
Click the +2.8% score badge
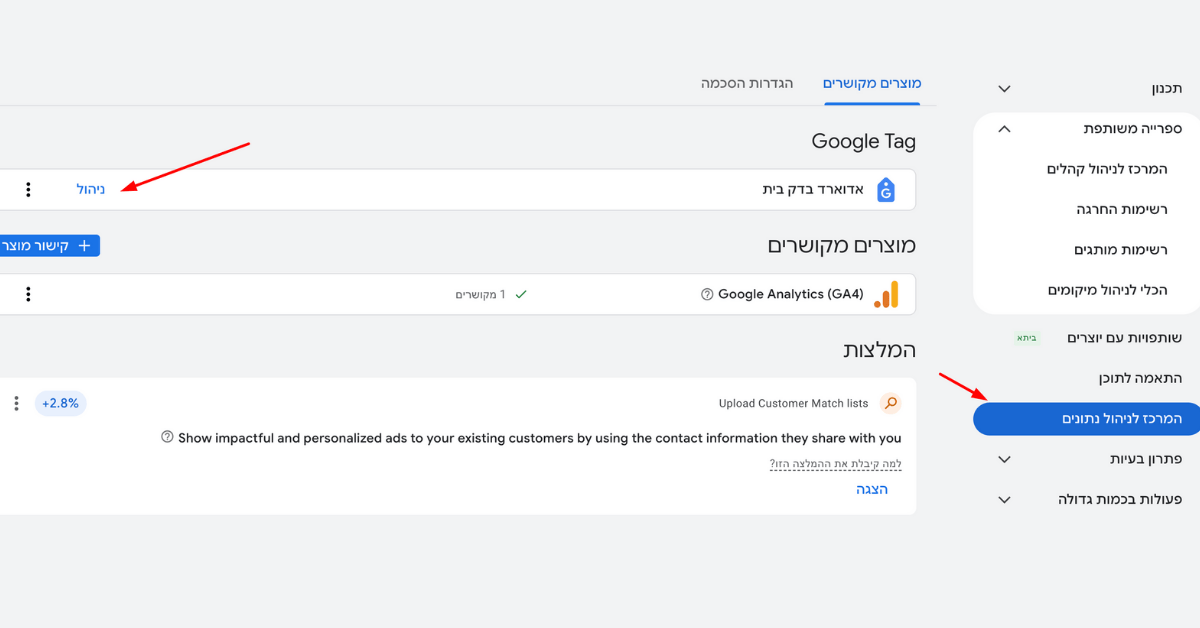[61, 404]
